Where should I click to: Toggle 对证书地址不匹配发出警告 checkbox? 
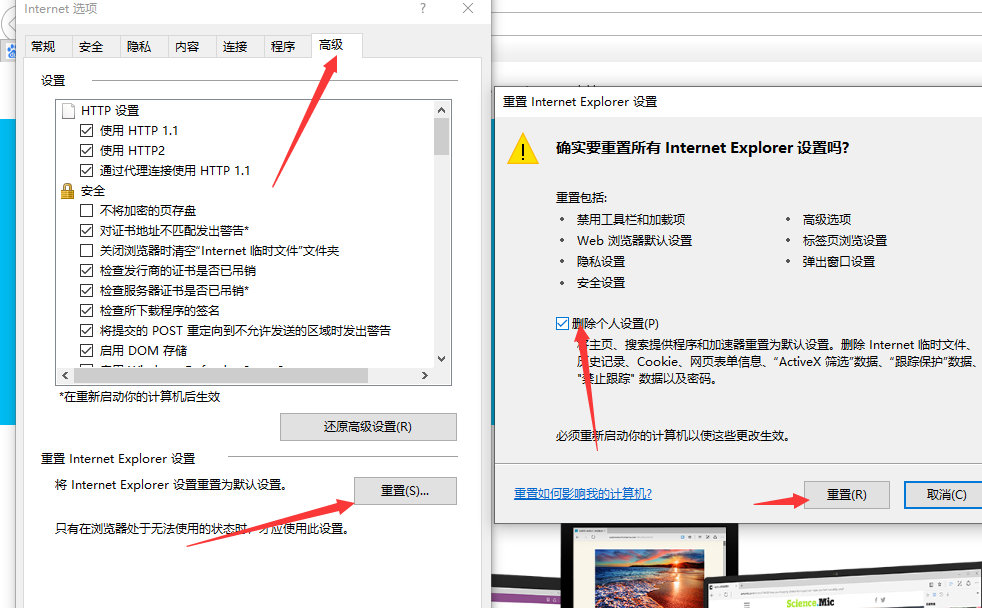pyautogui.click(x=86, y=231)
